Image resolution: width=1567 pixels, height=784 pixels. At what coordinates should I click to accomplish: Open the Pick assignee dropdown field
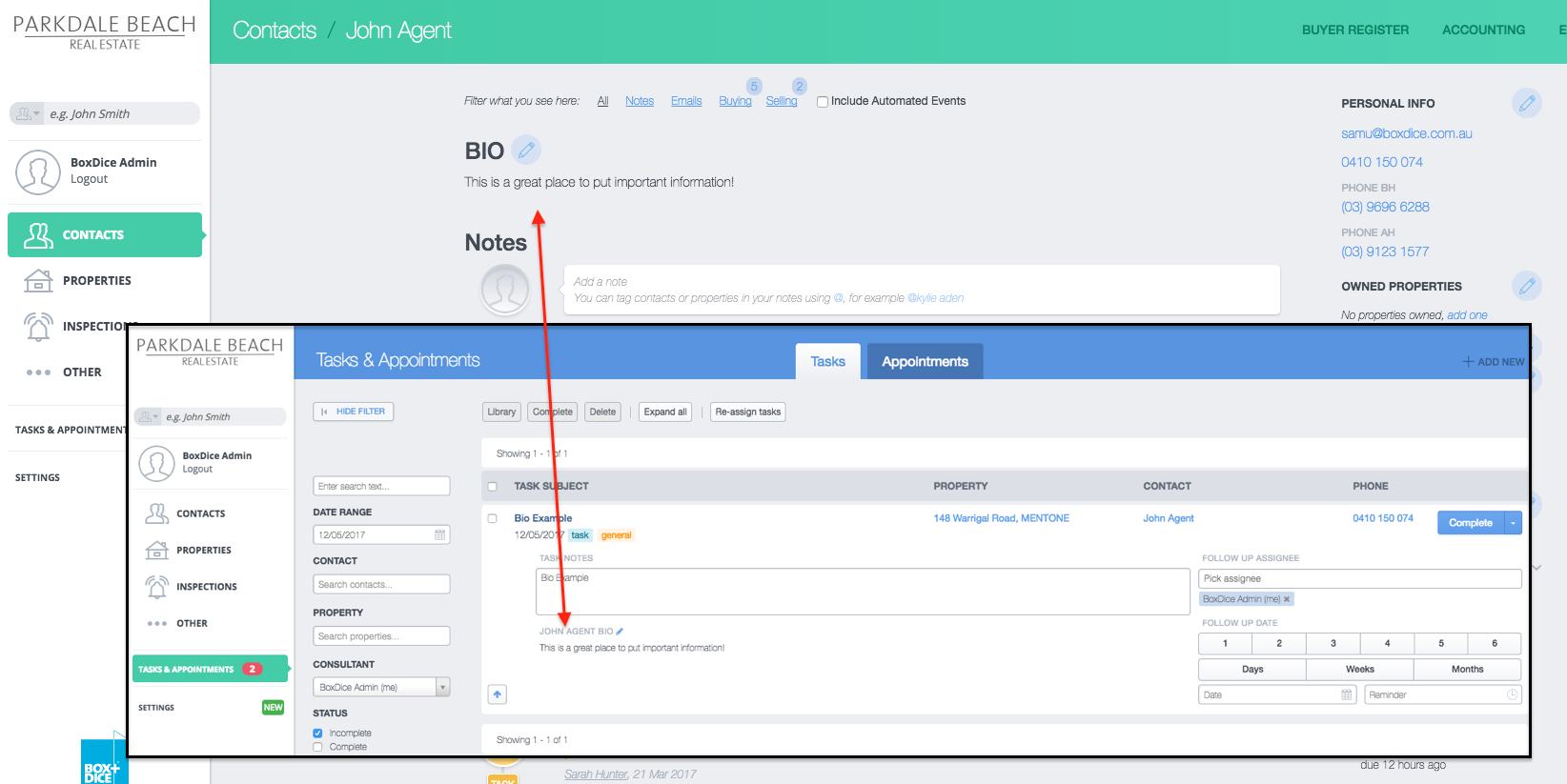pyautogui.click(x=1360, y=578)
